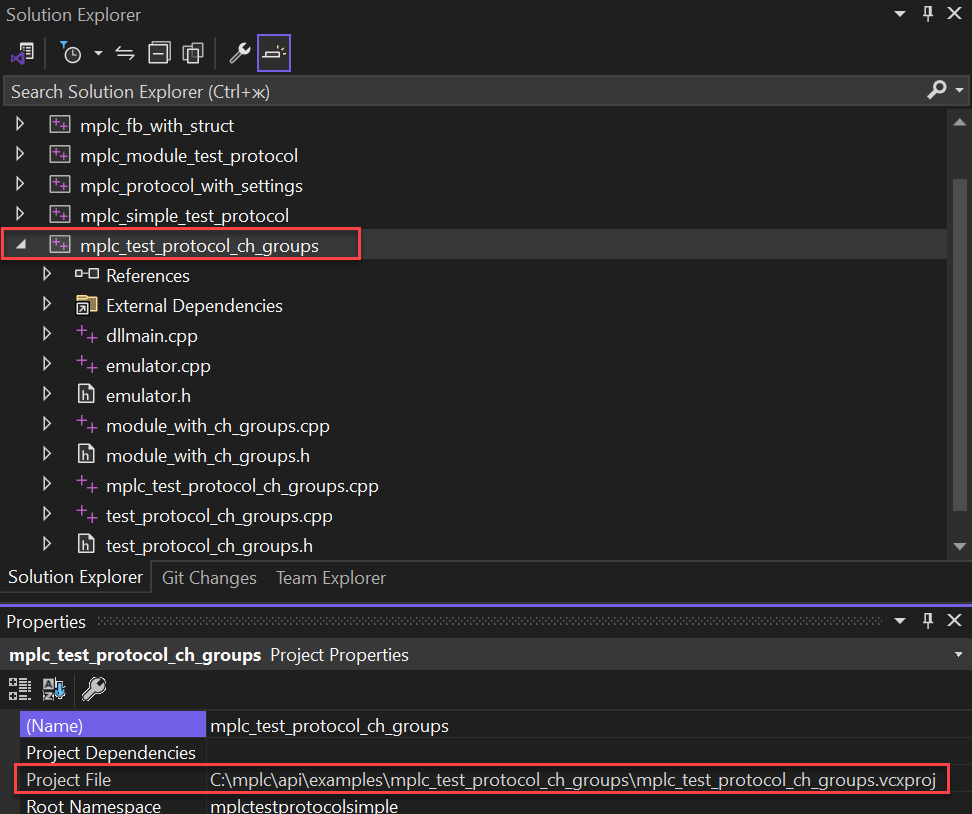
Task: Select mplc_fb_with_struct project
Action: (157, 126)
